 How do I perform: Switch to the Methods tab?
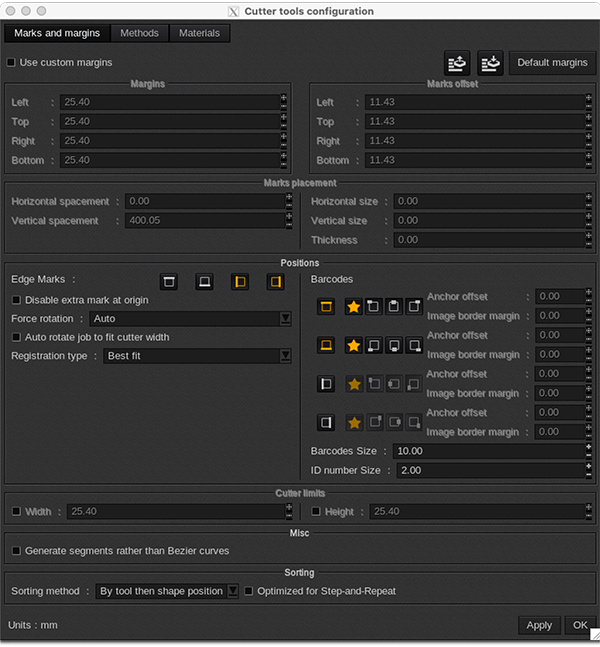(x=139, y=33)
